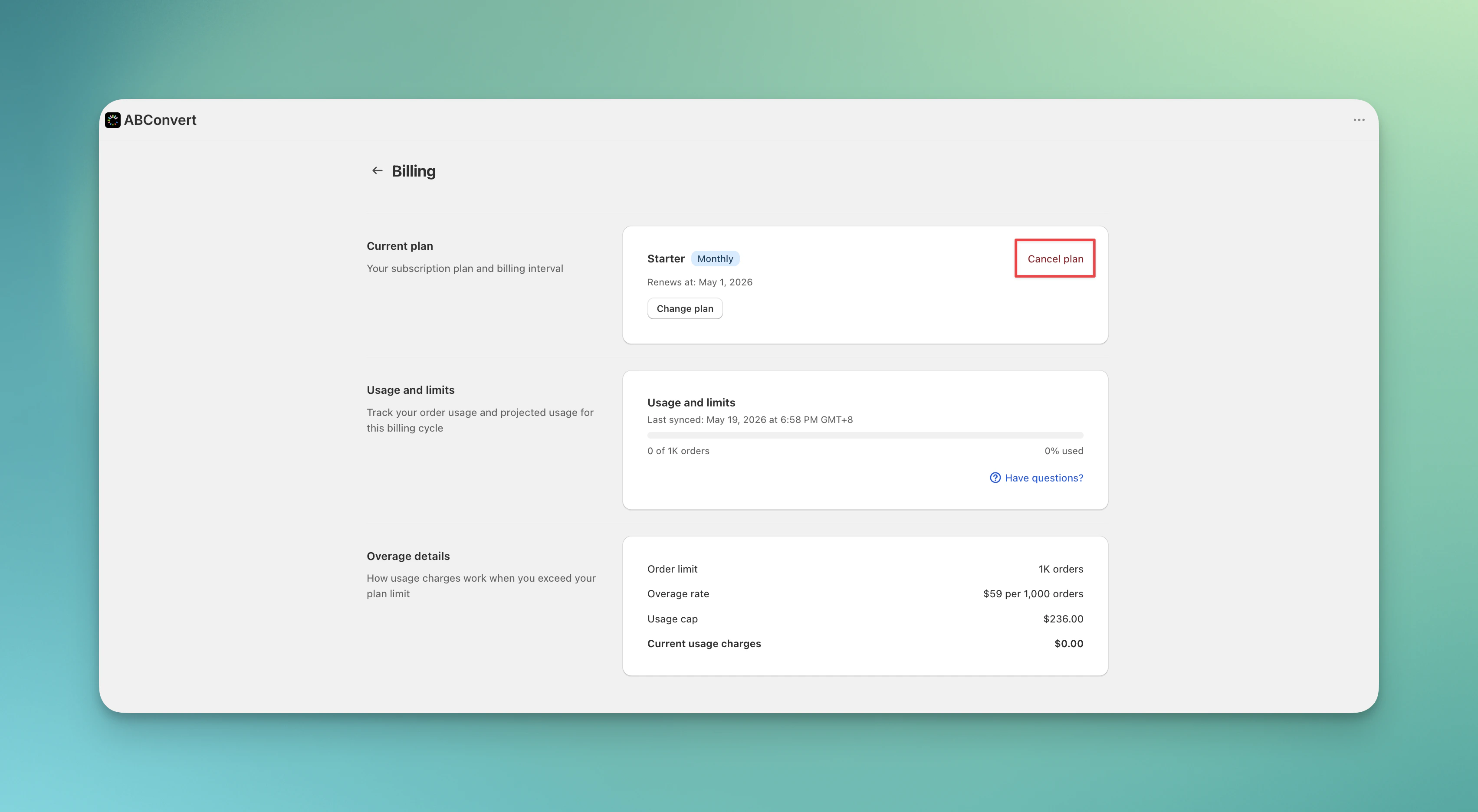
Task: Click the order usage progress bar
Action: click(865, 435)
